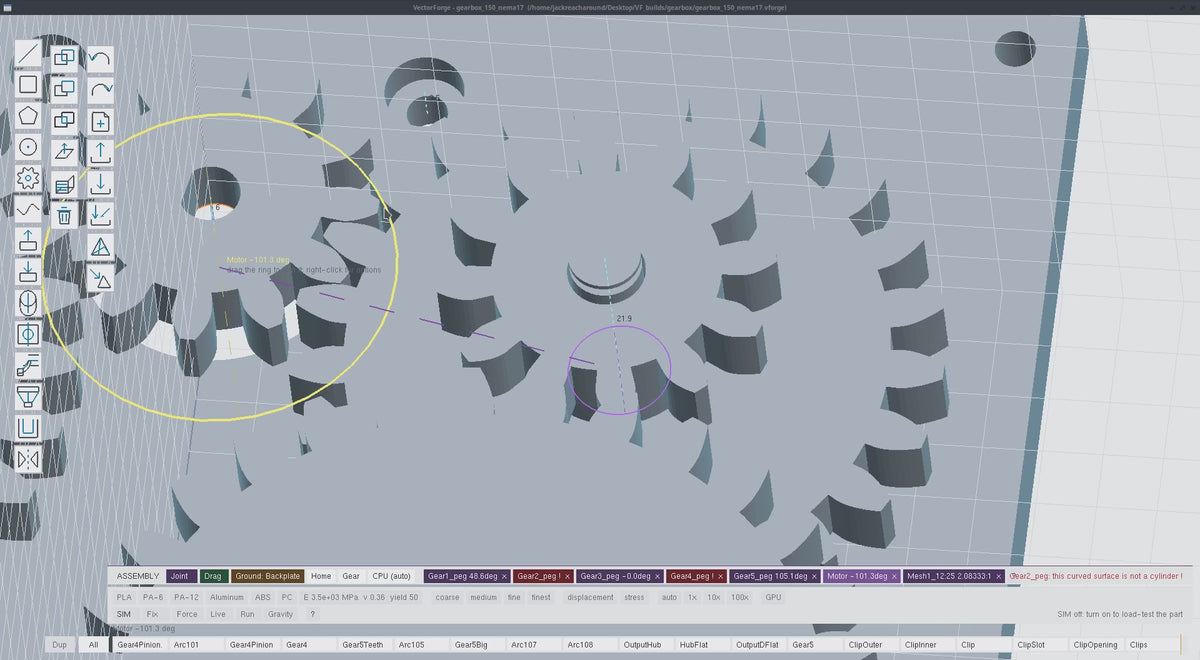Viewport: 1200px width, 660px height.
Task: Select the OutputHub part tab
Action: point(647,645)
